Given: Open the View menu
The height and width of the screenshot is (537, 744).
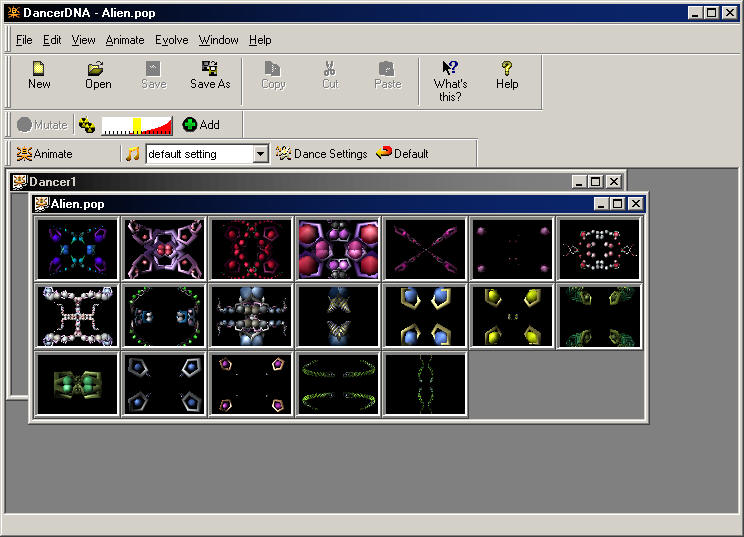Looking at the screenshot, I should pyautogui.click(x=83, y=40).
